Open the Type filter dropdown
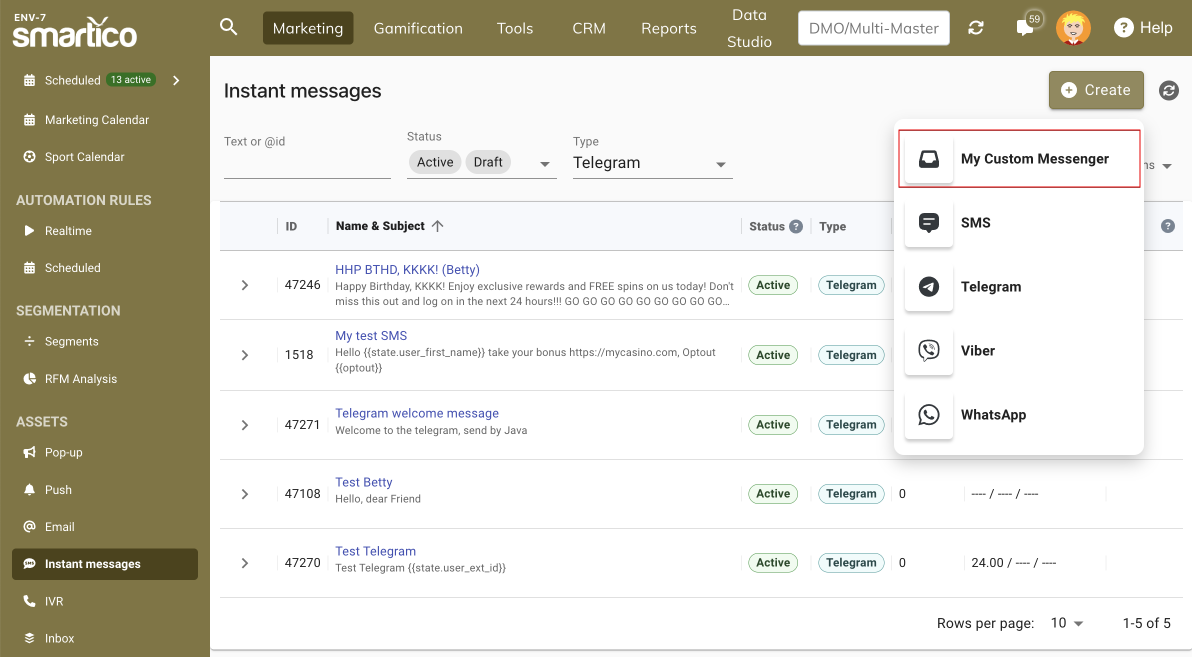This screenshot has height=657, width=1192. point(721,164)
